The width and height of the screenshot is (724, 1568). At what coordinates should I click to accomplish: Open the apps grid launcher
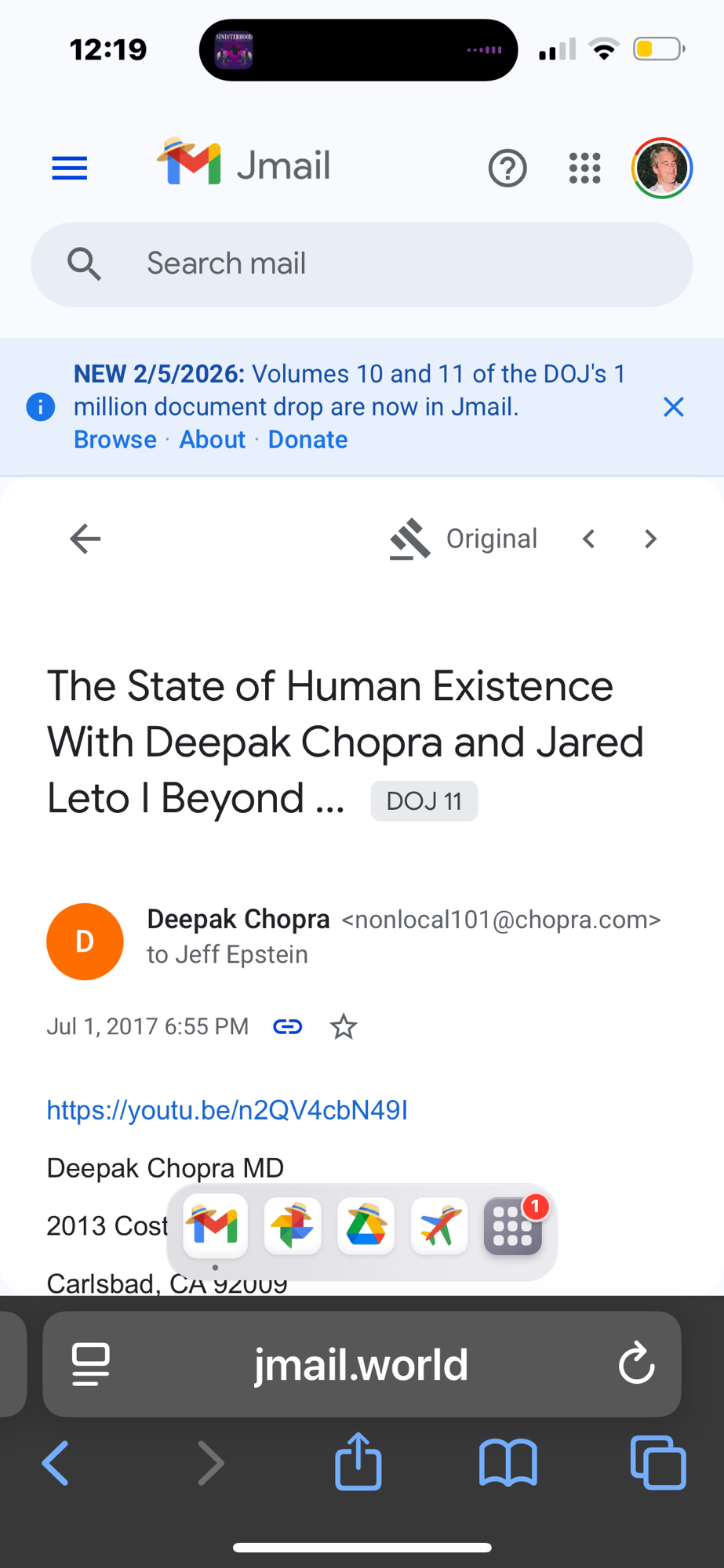click(584, 168)
